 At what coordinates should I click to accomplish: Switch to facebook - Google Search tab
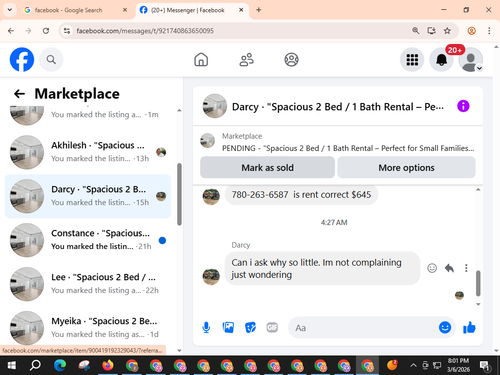click(x=68, y=10)
